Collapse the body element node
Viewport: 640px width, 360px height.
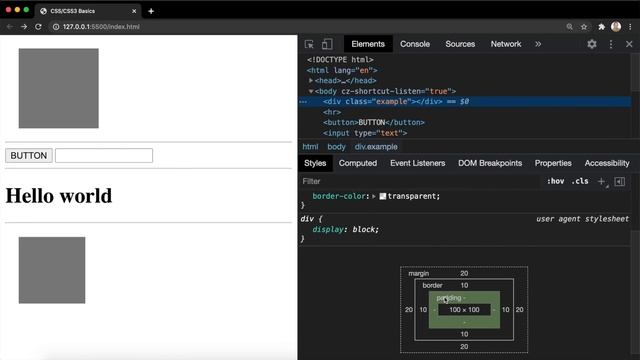pyautogui.click(x=311, y=91)
